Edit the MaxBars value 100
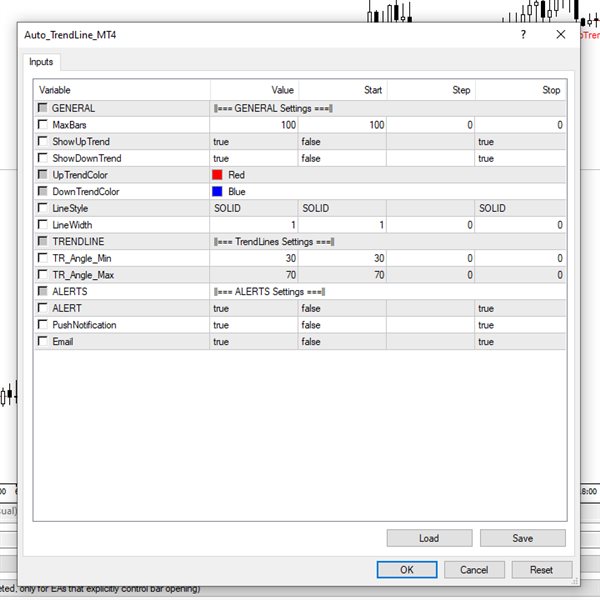This screenshot has height=600, width=600. [x=254, y=125]
